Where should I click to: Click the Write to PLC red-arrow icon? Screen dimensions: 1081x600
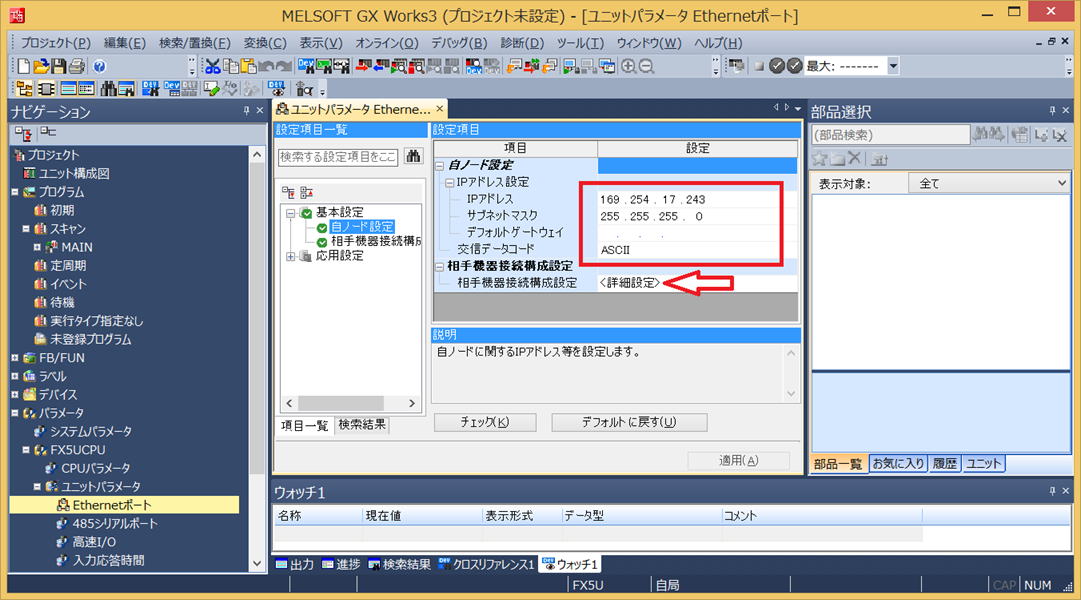point(363,66)
